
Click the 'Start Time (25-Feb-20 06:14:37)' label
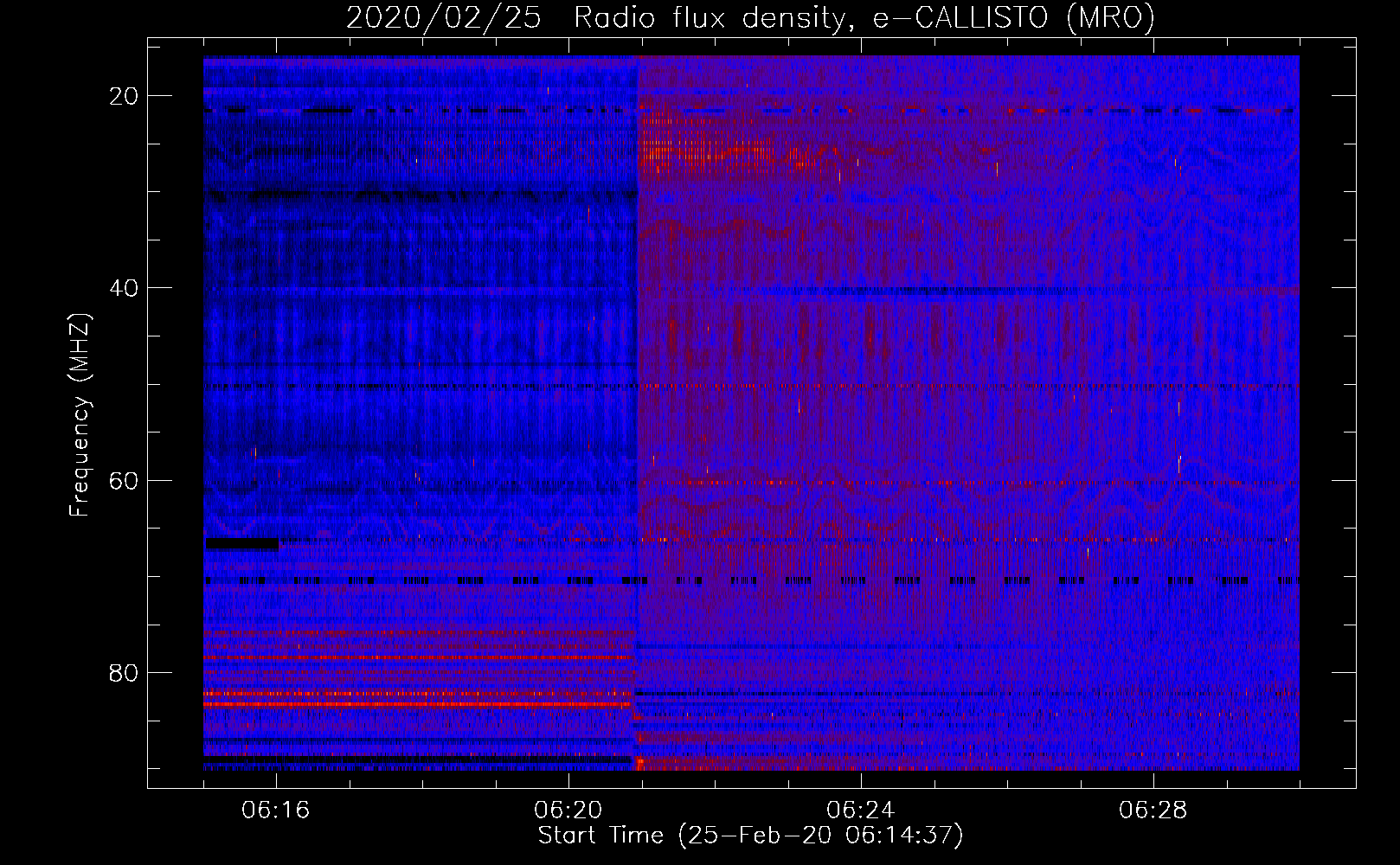pos(750,836)
